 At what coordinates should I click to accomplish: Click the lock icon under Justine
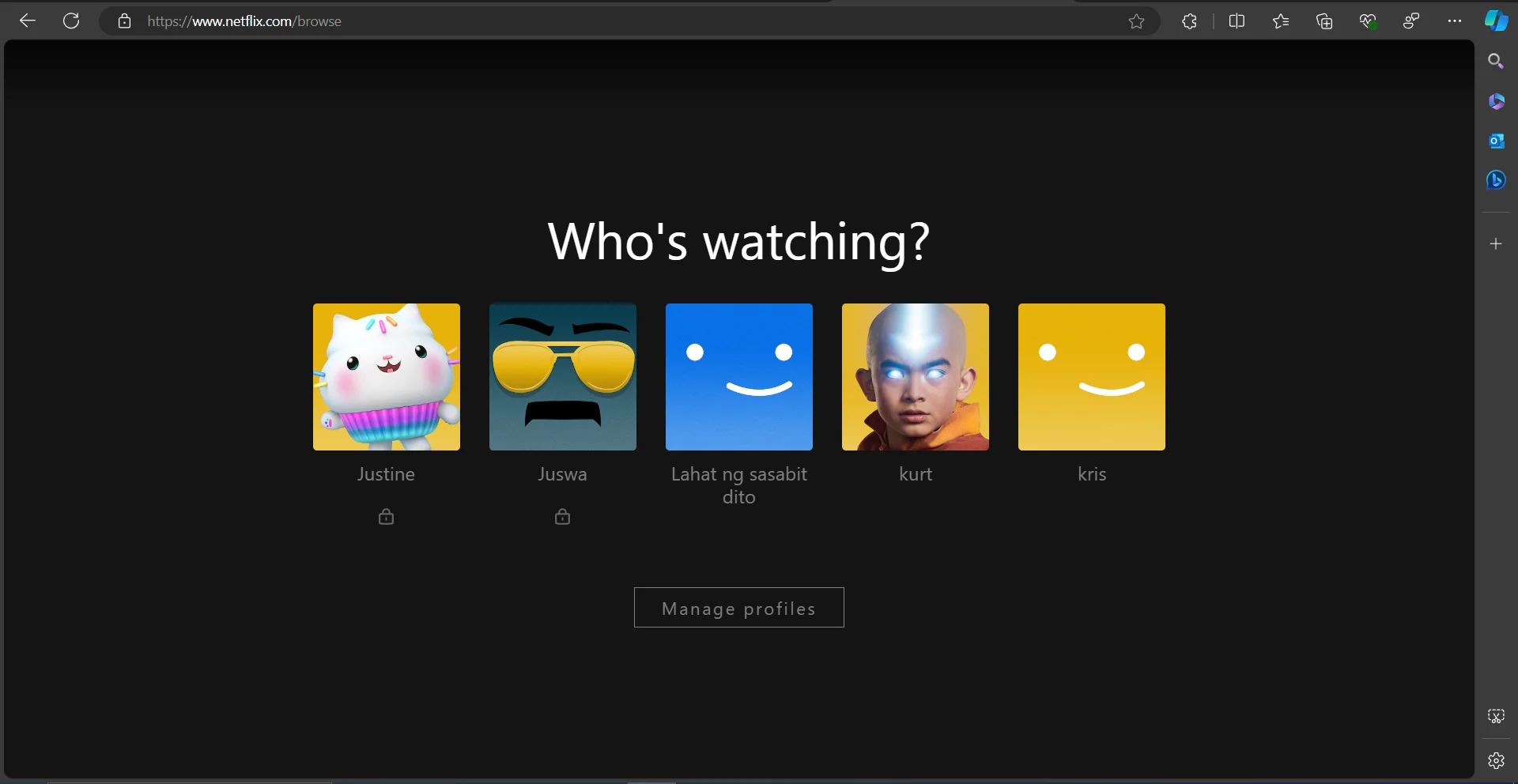(x=386, y=516)
